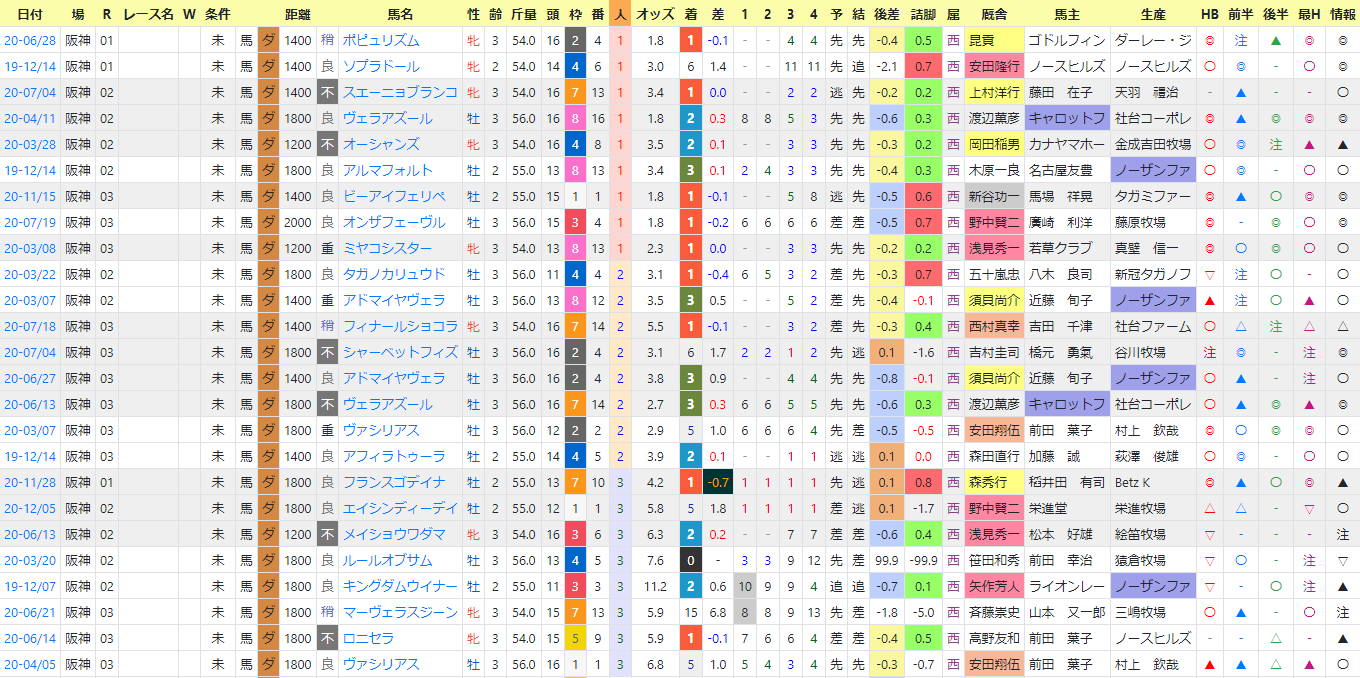
Task: Select owner cell 若草クラブ
Action: pos(1067,248)
